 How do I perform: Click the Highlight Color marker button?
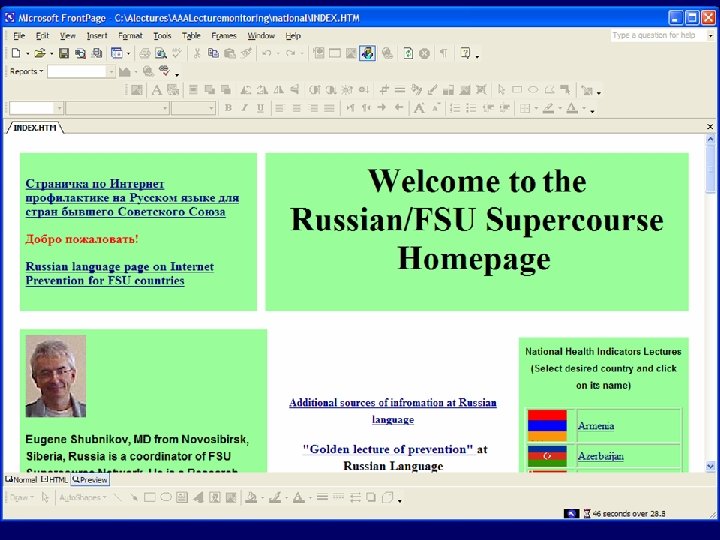pyautogui.click(x=548, y=108)
